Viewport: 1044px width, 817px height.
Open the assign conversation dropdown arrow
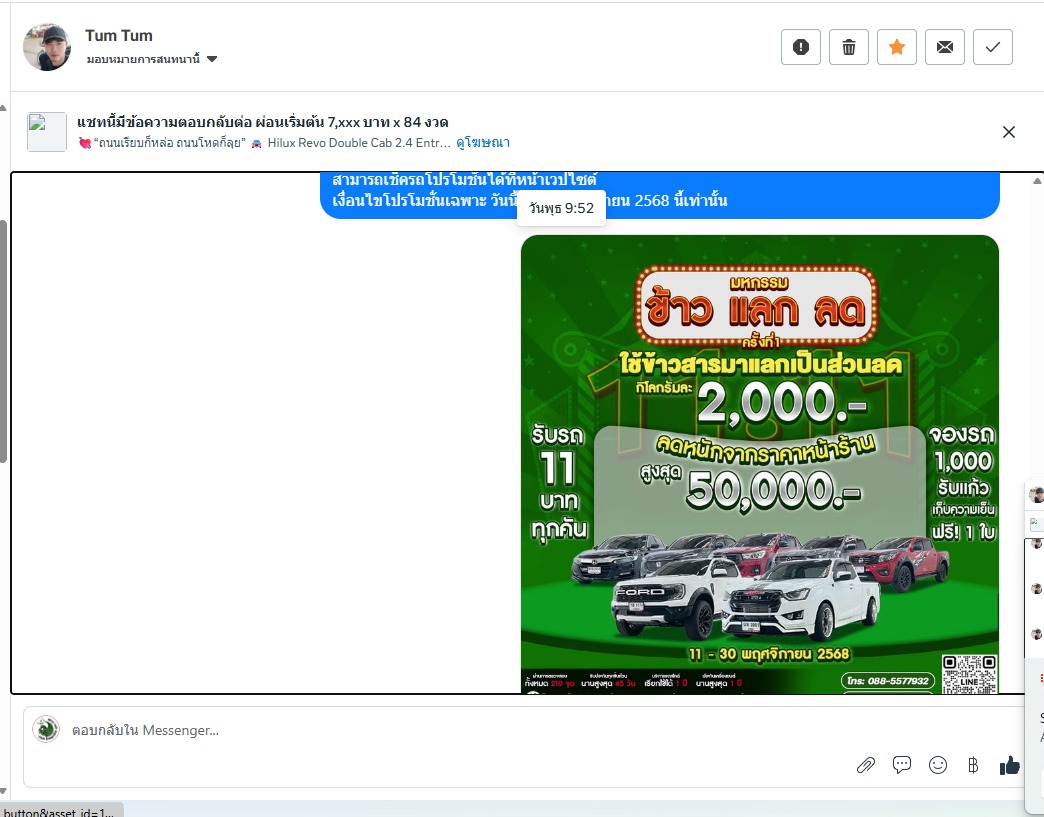212,59
